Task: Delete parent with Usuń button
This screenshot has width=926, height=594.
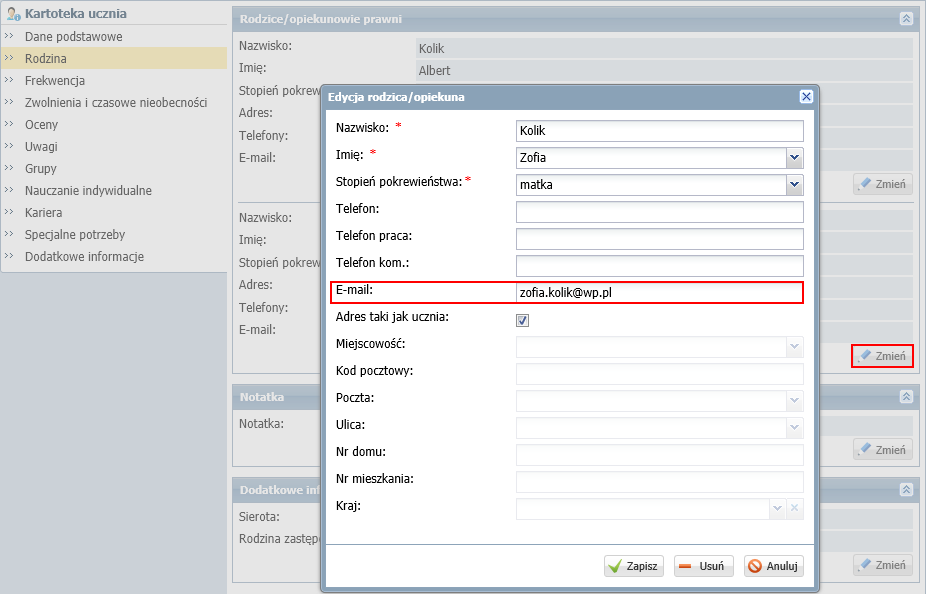Action: point(703,566)
